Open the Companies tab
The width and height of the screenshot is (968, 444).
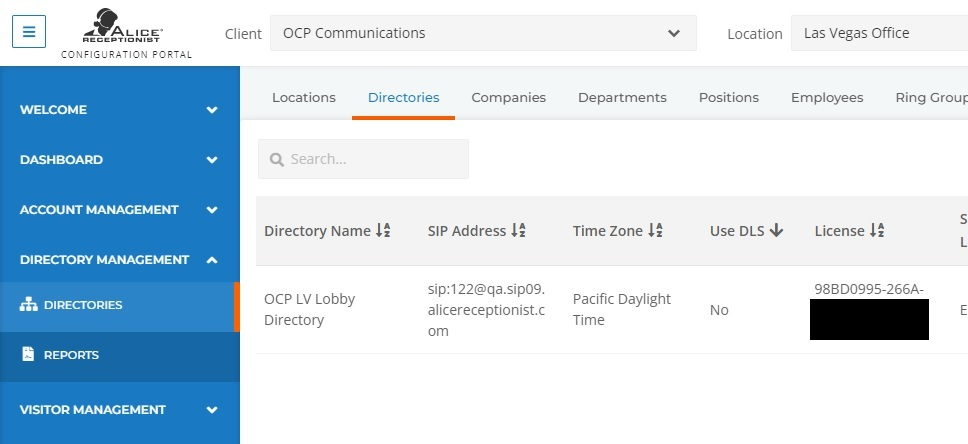tap(509, 98)
